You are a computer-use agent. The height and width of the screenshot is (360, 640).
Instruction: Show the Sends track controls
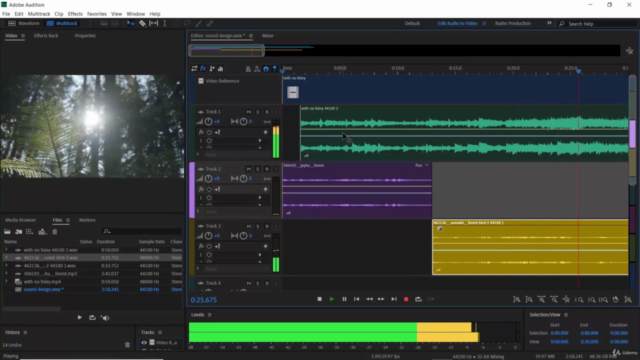[x=212, y=69]
